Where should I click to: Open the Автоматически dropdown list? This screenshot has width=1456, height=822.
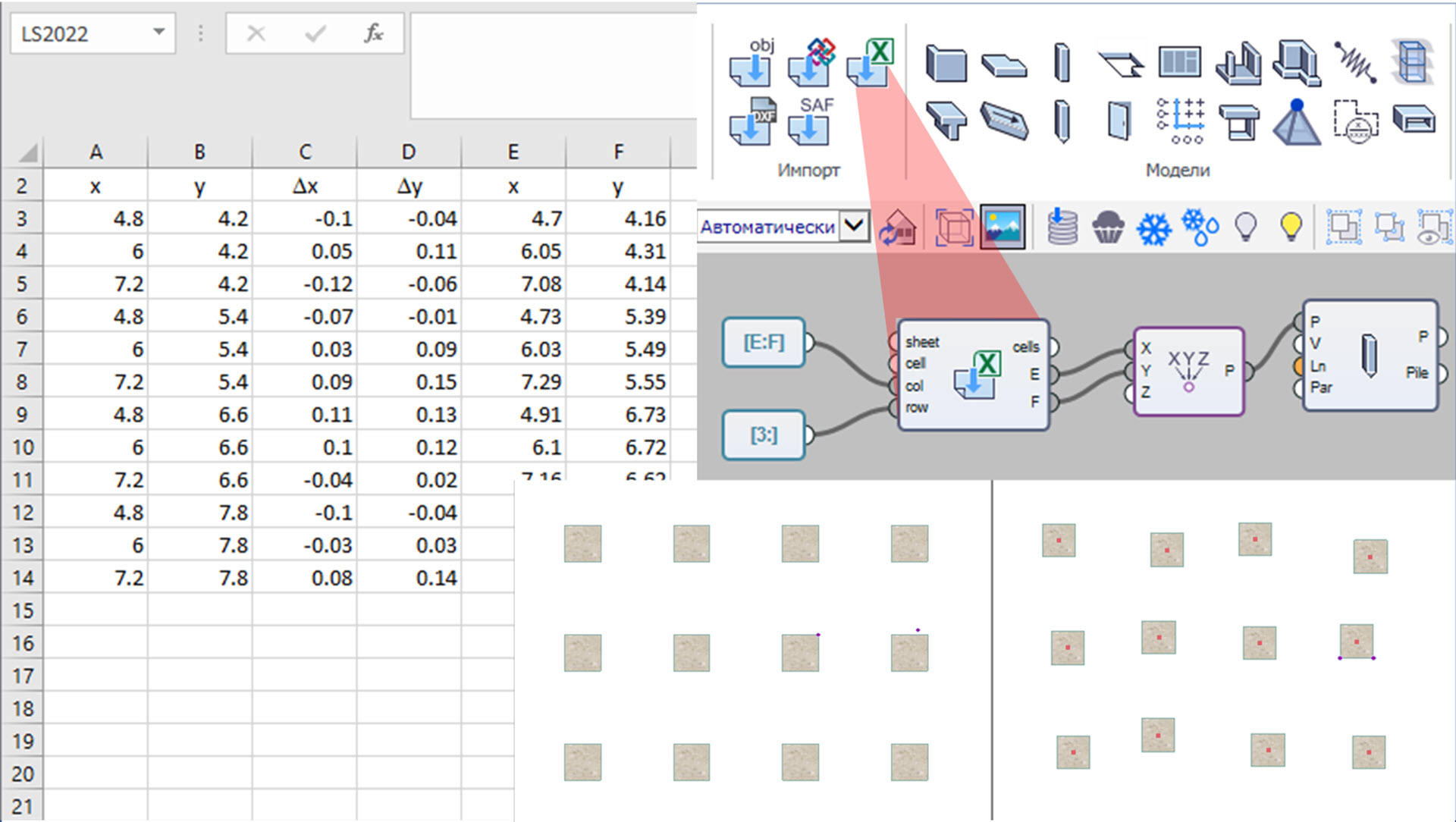854,226
